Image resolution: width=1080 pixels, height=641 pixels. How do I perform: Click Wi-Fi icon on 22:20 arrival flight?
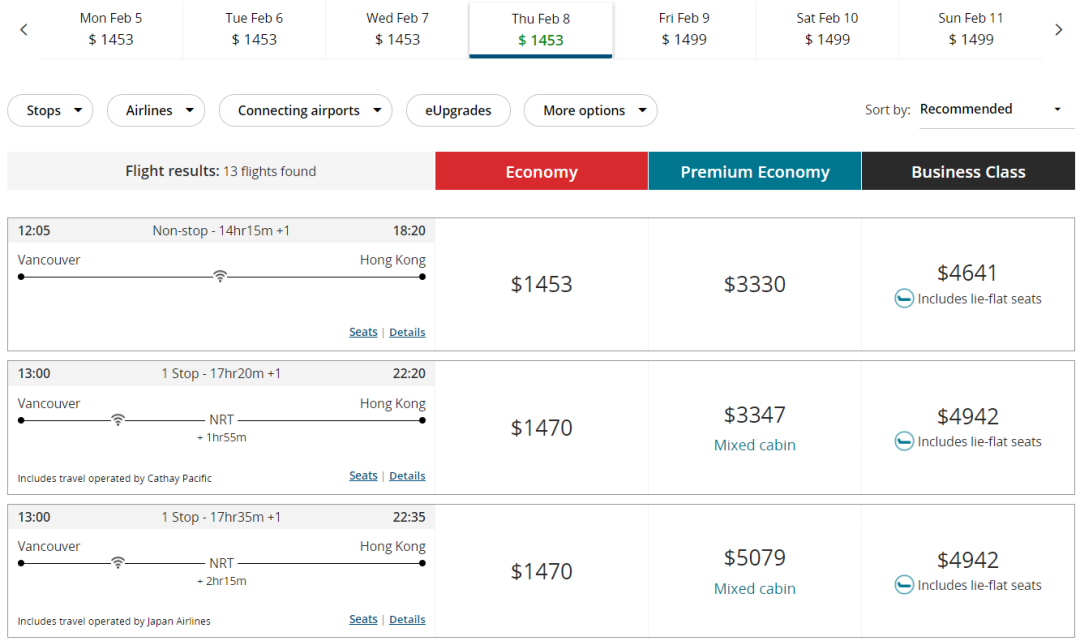118,420
